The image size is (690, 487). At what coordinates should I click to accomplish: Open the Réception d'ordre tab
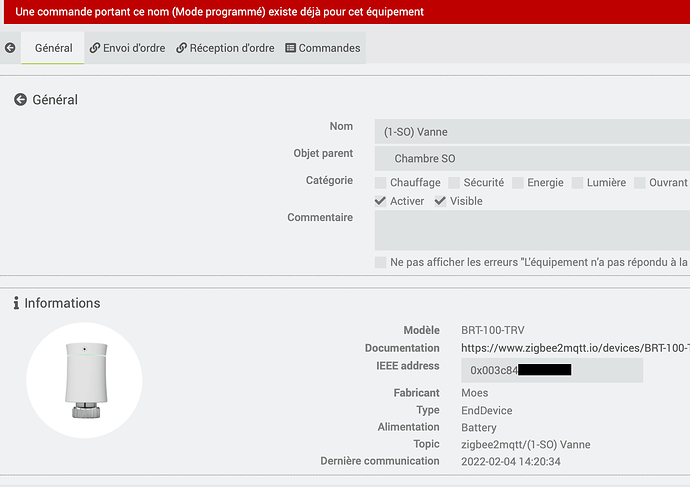[225, 48]
